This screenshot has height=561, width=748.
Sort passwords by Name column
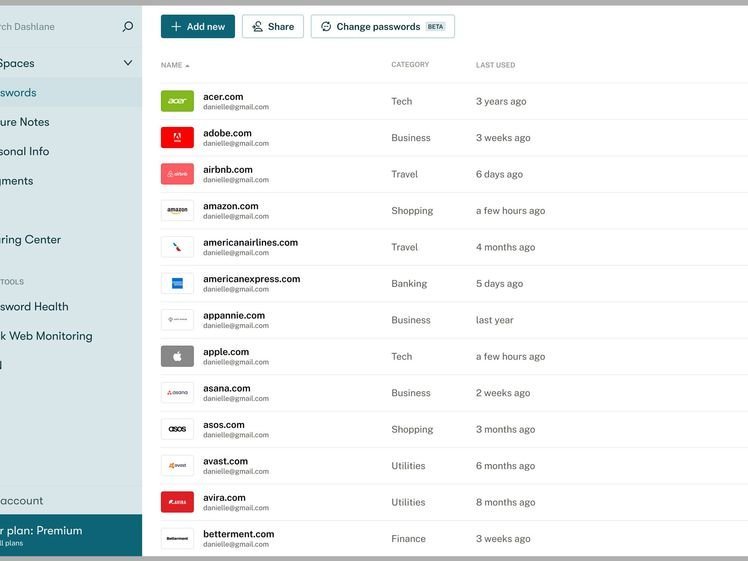coord(172,65)
